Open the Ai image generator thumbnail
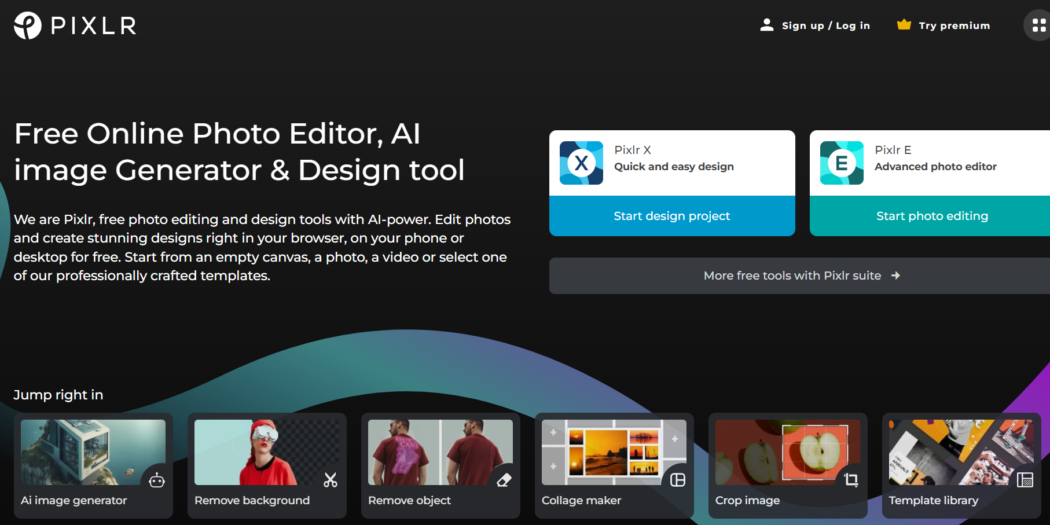The height and width of the screenshot is (525, 1050). (x=93, y=452)
